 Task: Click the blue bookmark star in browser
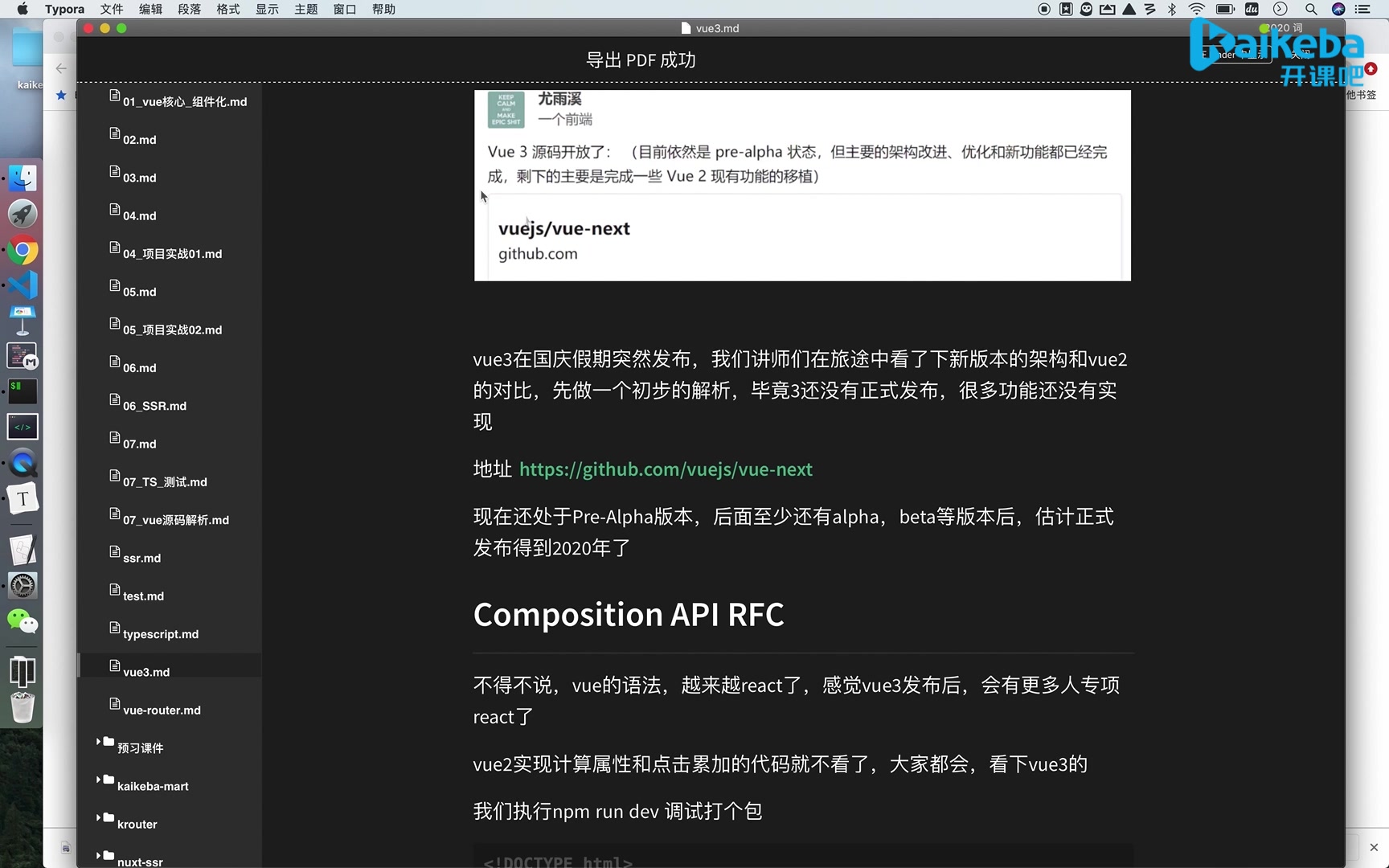point(61,95)
